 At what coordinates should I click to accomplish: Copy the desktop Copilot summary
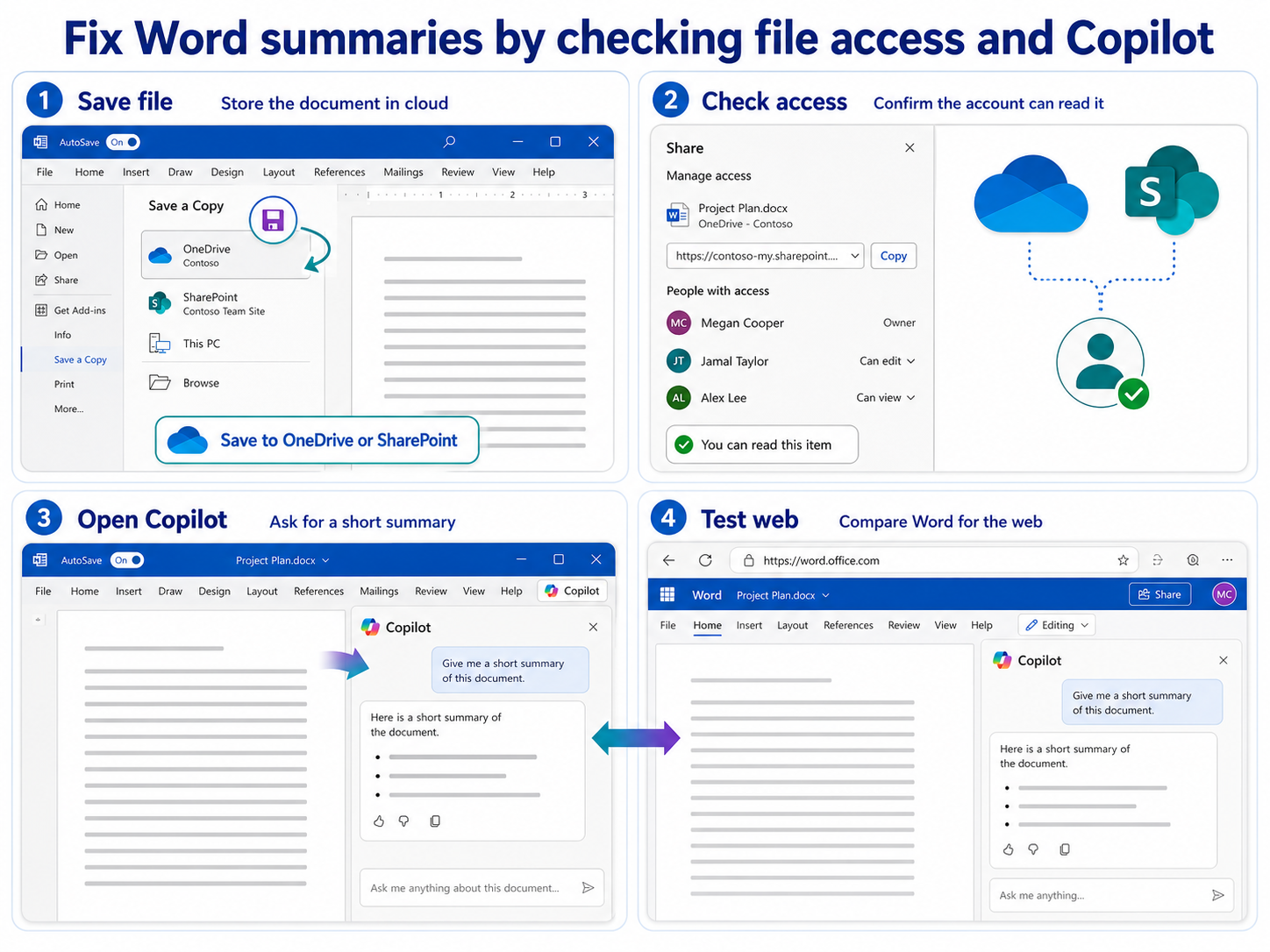point(435,821)
